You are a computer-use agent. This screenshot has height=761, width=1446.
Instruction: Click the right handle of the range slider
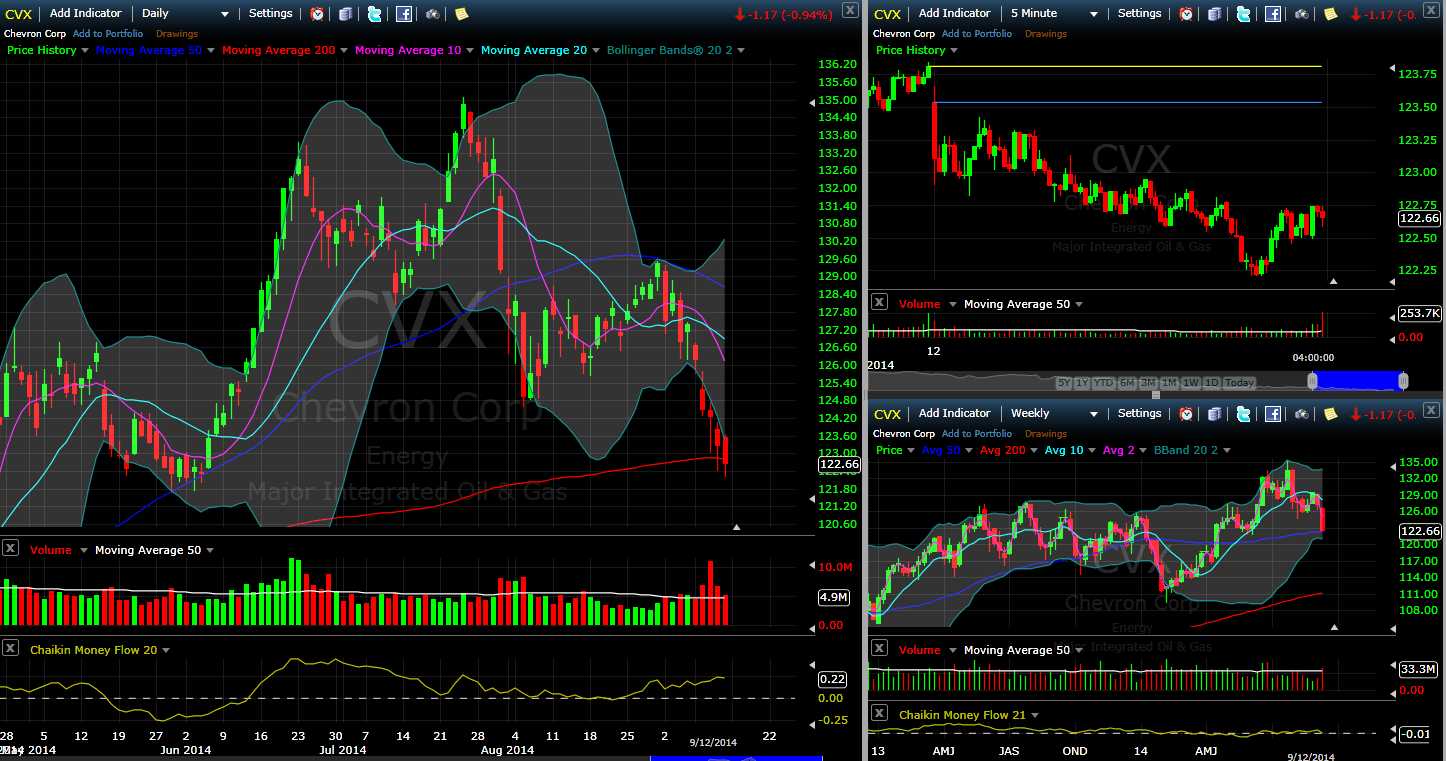tap(1403, 381)
